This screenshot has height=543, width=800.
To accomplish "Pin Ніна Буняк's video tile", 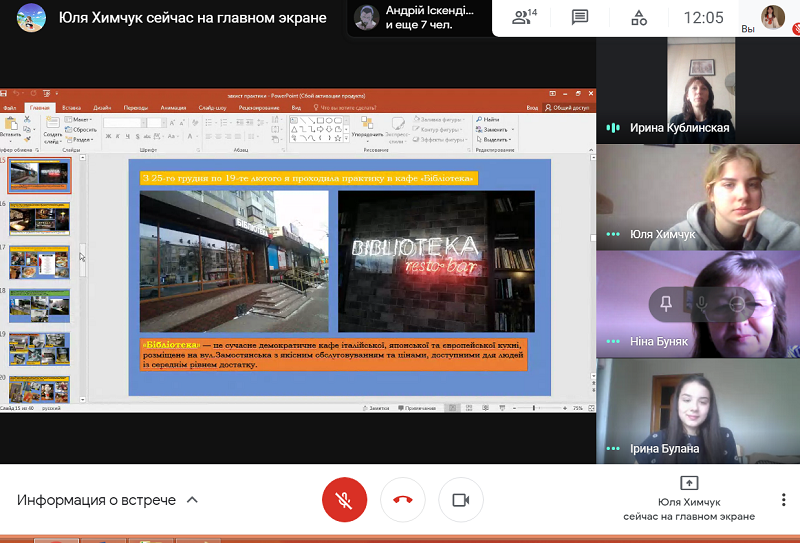I will click(x=666, y=304).
